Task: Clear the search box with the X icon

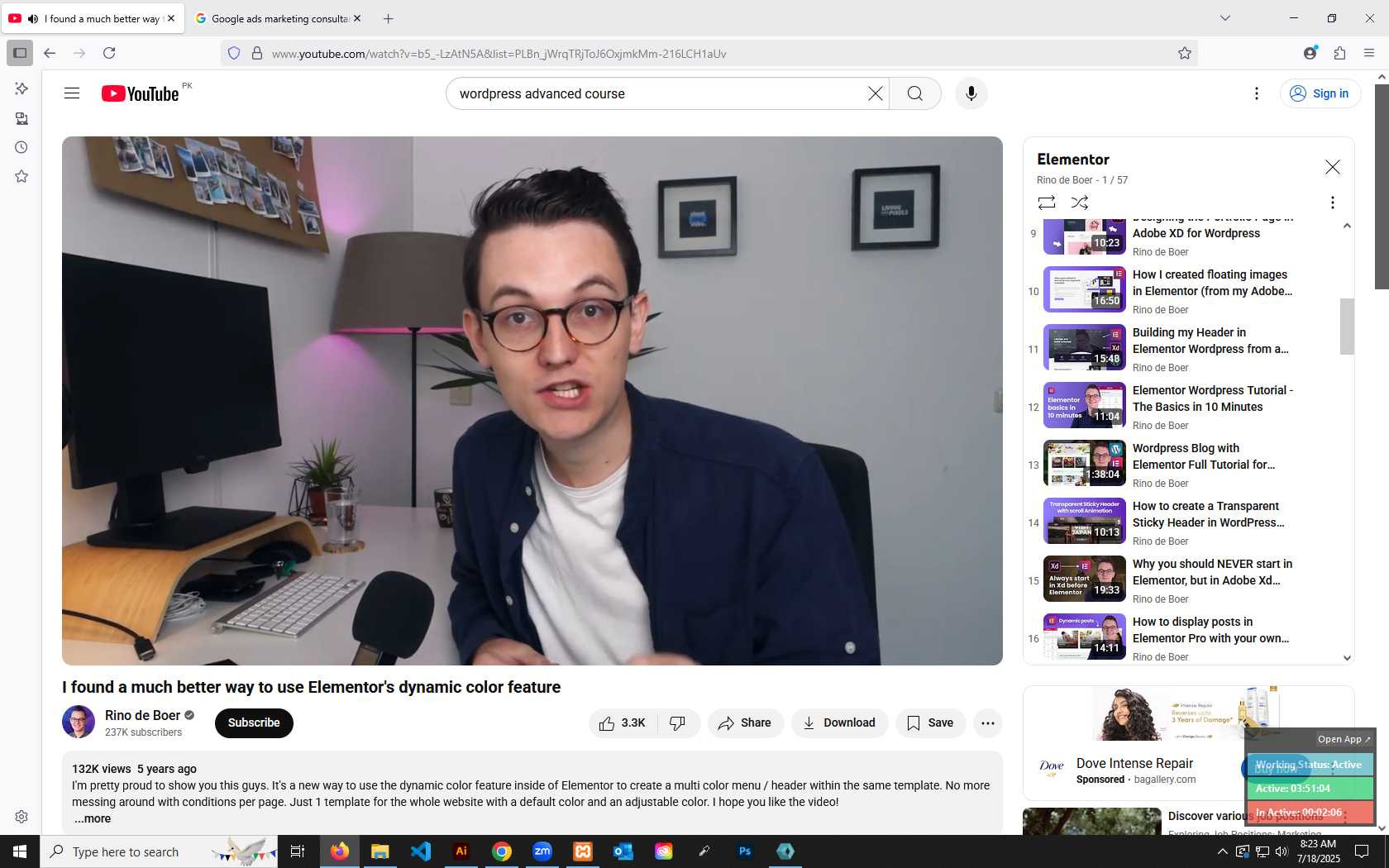Action: tap(875, 93)
